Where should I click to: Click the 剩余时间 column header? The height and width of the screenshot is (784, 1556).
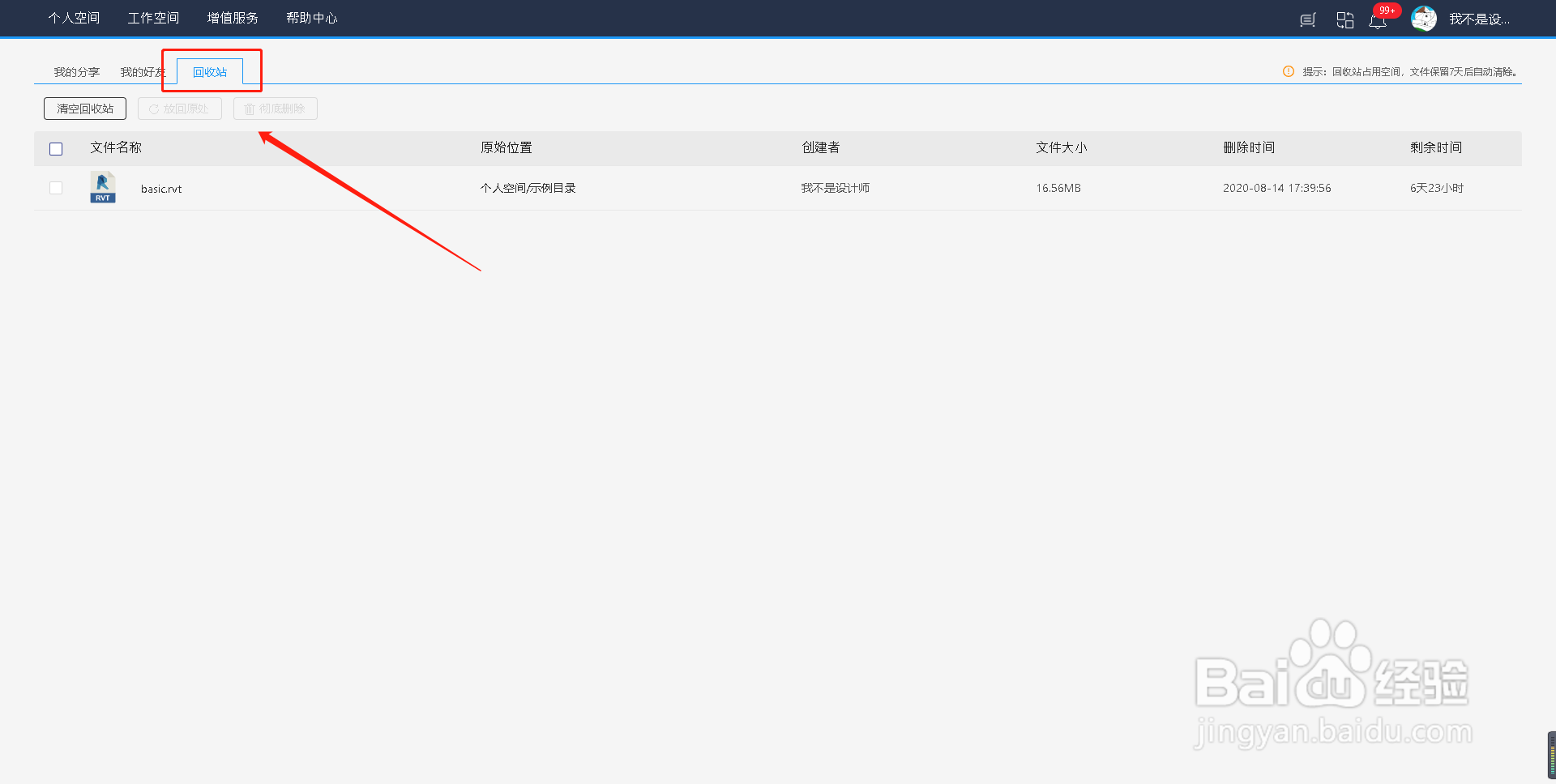point(1436,147)
